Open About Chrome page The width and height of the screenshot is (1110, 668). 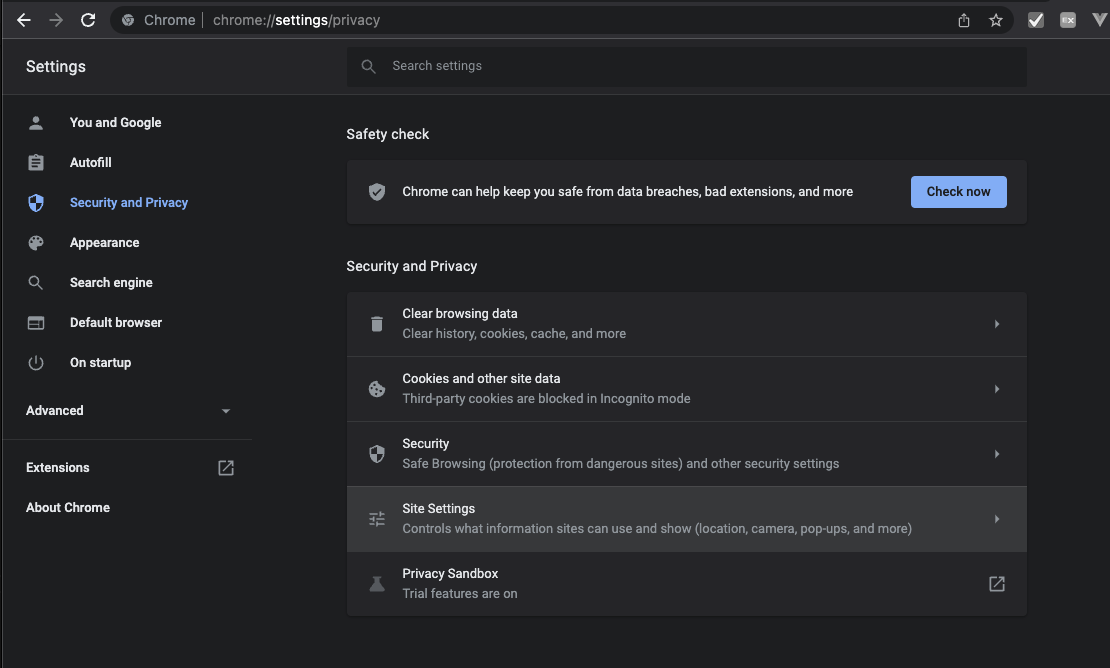click(67, 508)
